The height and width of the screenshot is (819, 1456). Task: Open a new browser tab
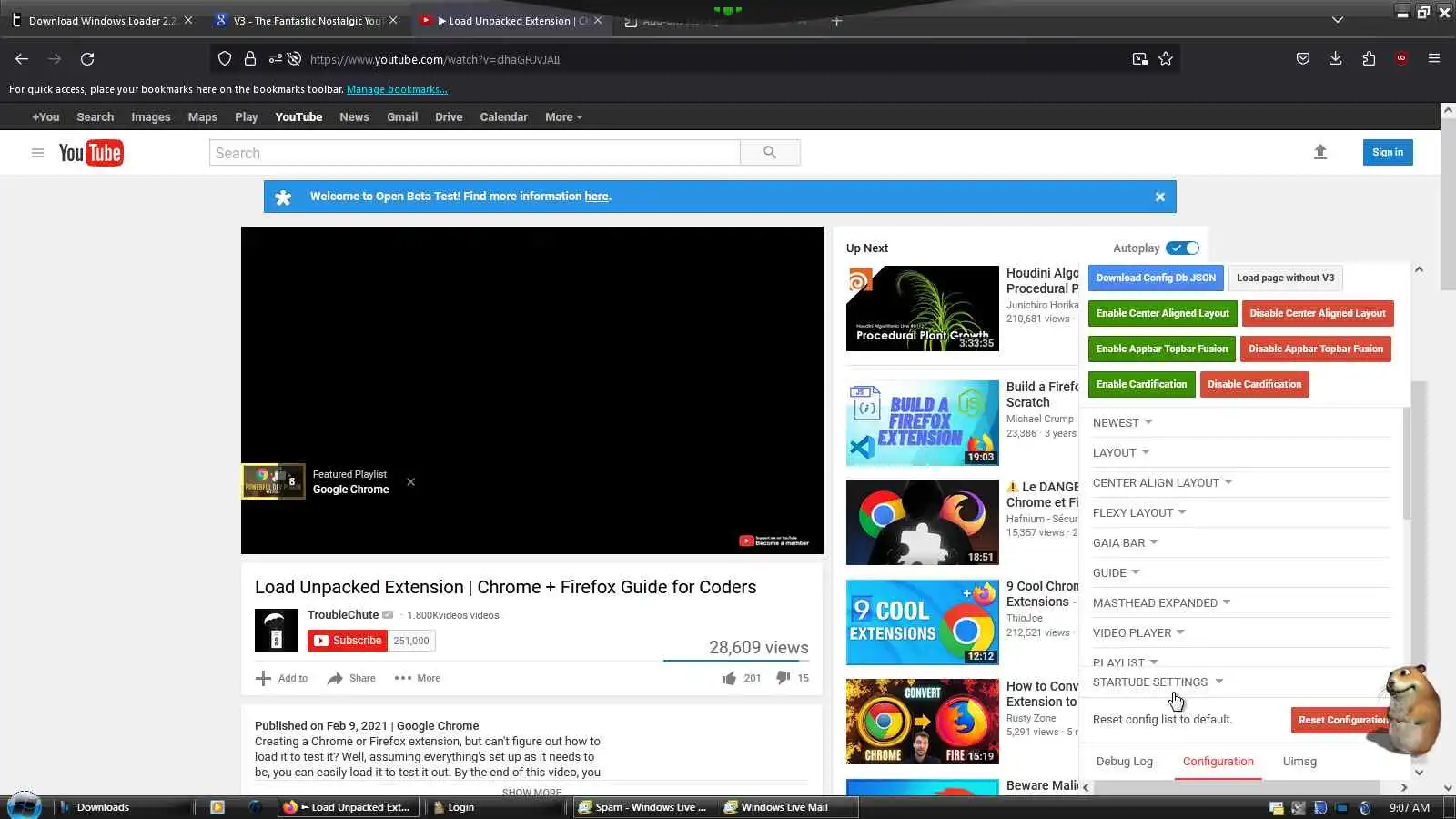(836, 21)
